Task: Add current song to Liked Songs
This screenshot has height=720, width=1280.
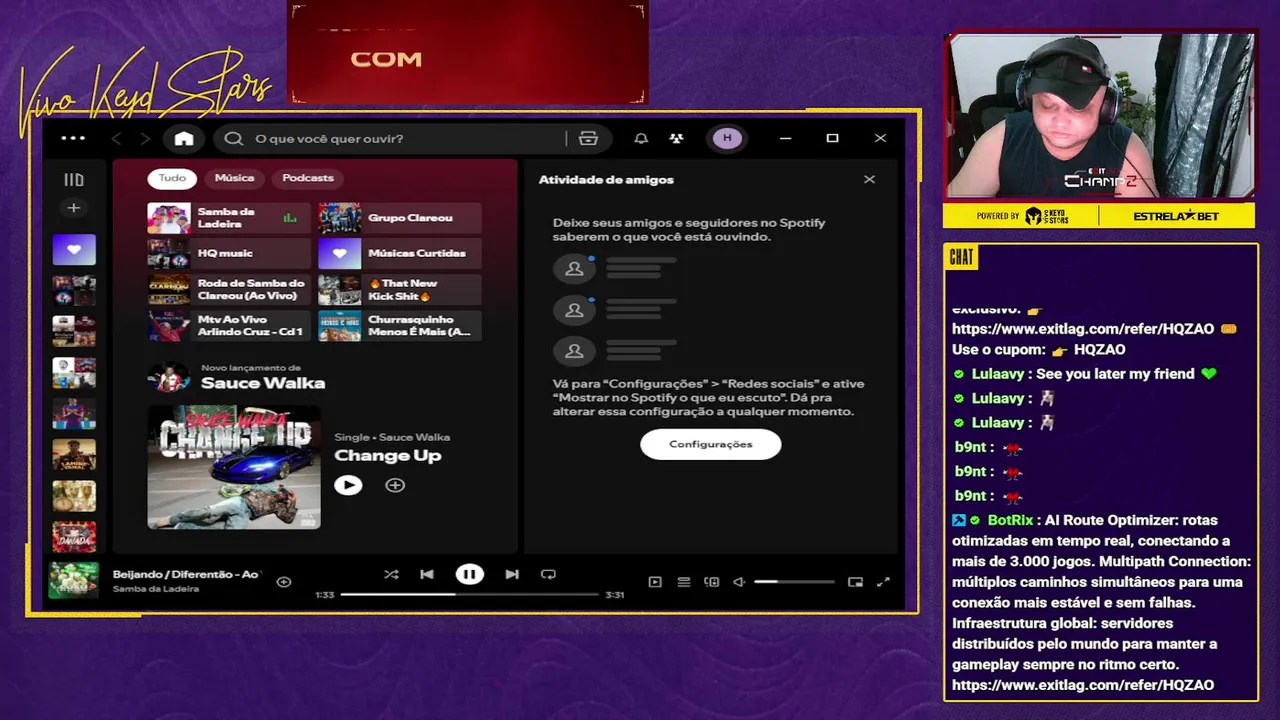Action: pos(284,582)
